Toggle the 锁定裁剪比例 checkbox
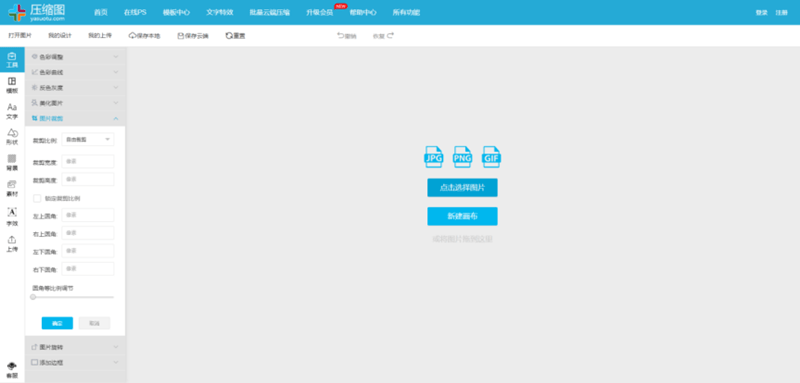This screenshot has height=383, width=800. [37, 198]
